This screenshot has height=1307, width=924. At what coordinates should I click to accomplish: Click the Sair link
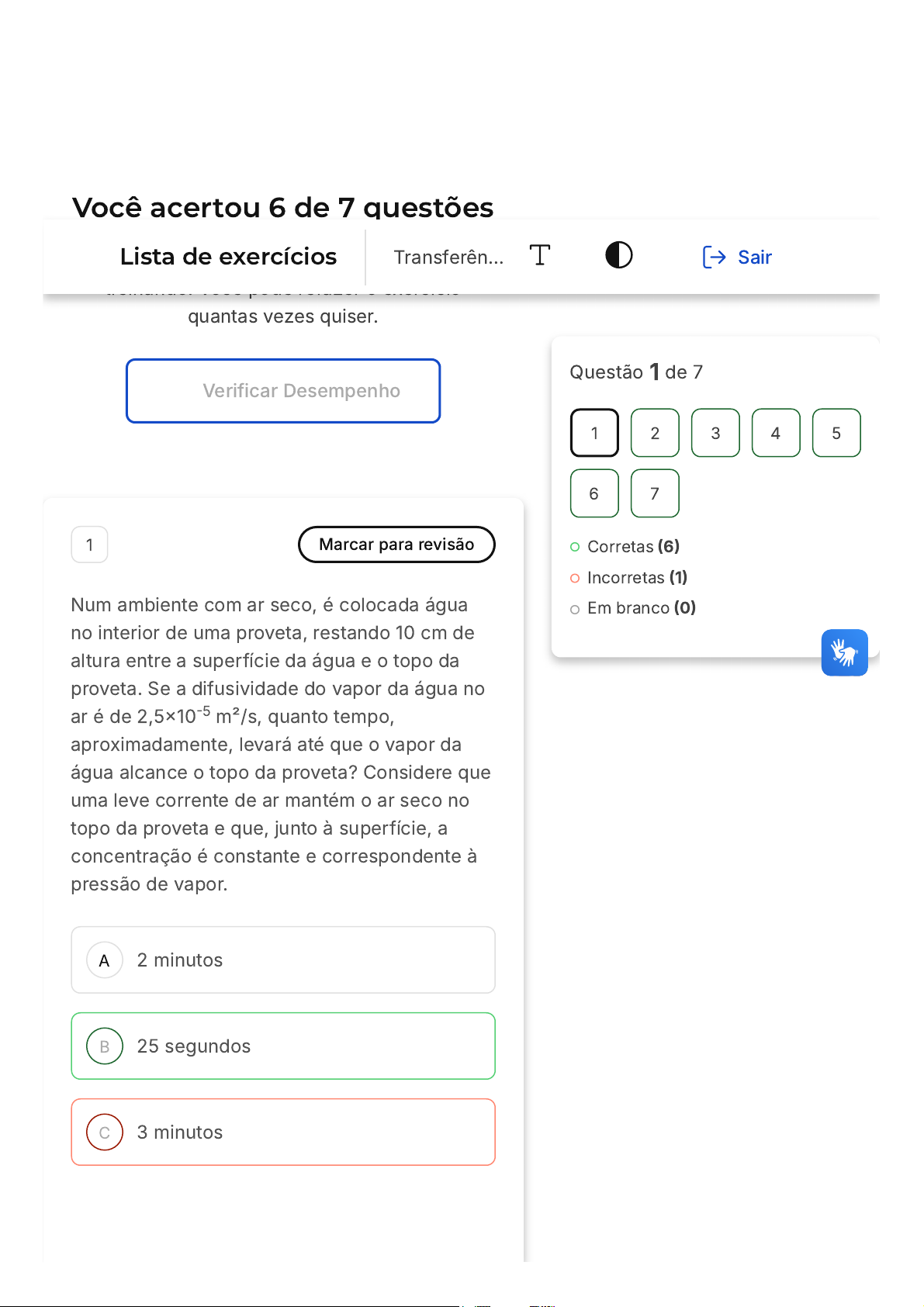tap(754, 258)
